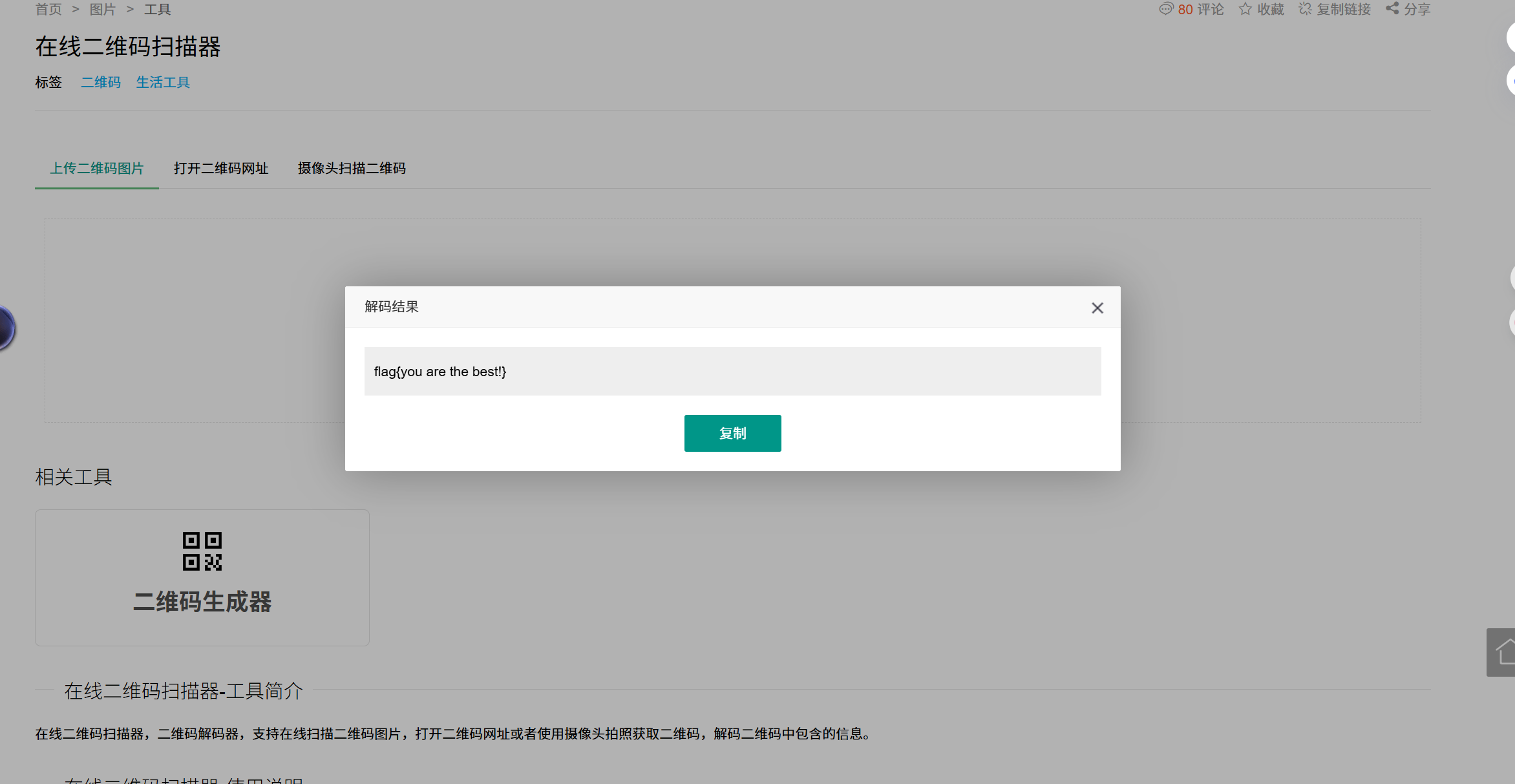The height and width of the screenshot is (784, 1515).
Task: Switch to 摄像头扫描二维码 tab
Action: point(352,169)
